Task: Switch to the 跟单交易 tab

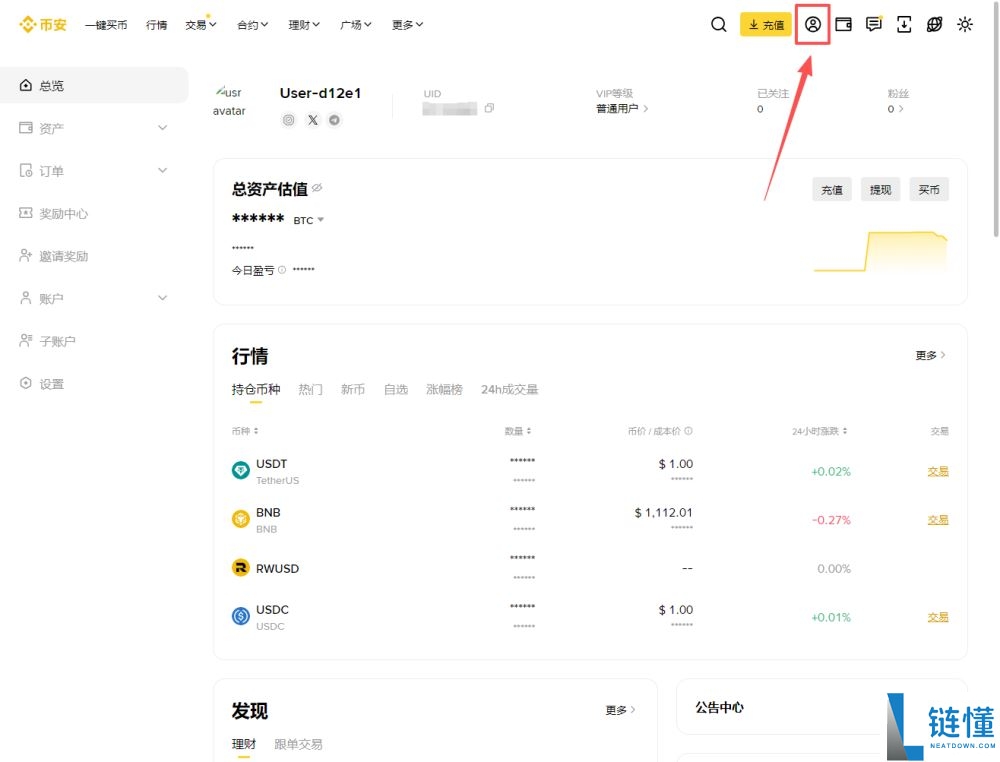Action: 298,744
